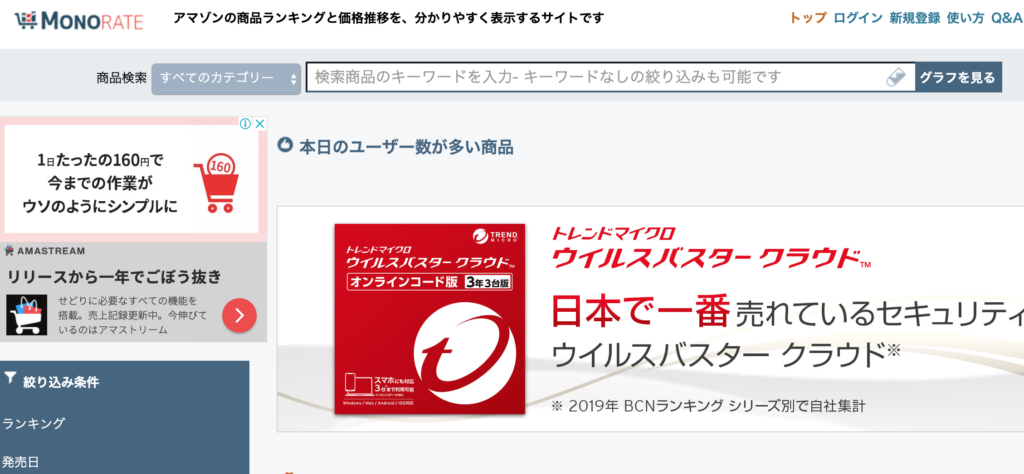Image resolution: width=1024 pixels, height=474 pixels.
Task: Click the site tagline アマゾンの商品ランキング text
Action: pyautogui.click(x=389, y=18)
